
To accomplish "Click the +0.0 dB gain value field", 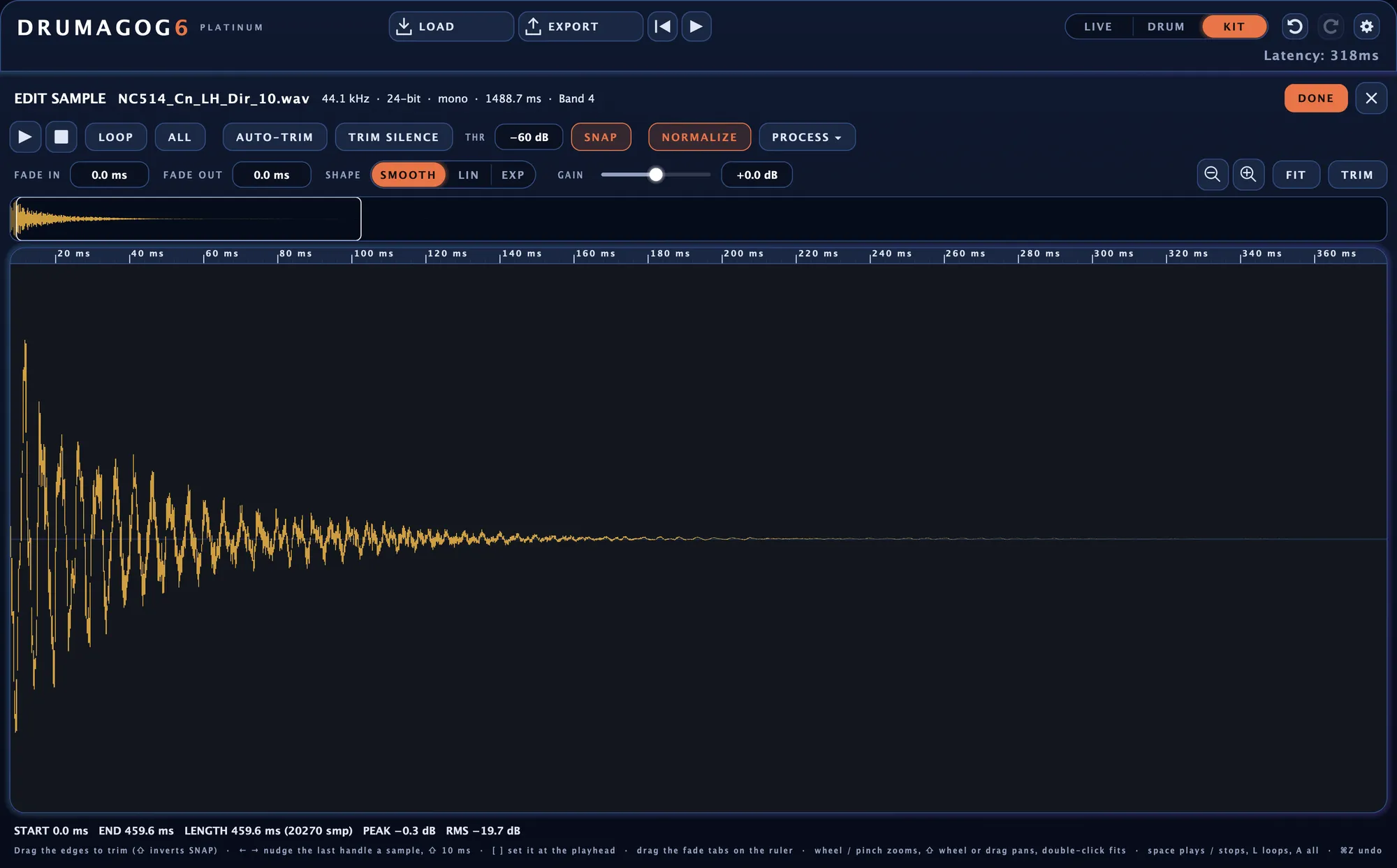I will point(756,175).
